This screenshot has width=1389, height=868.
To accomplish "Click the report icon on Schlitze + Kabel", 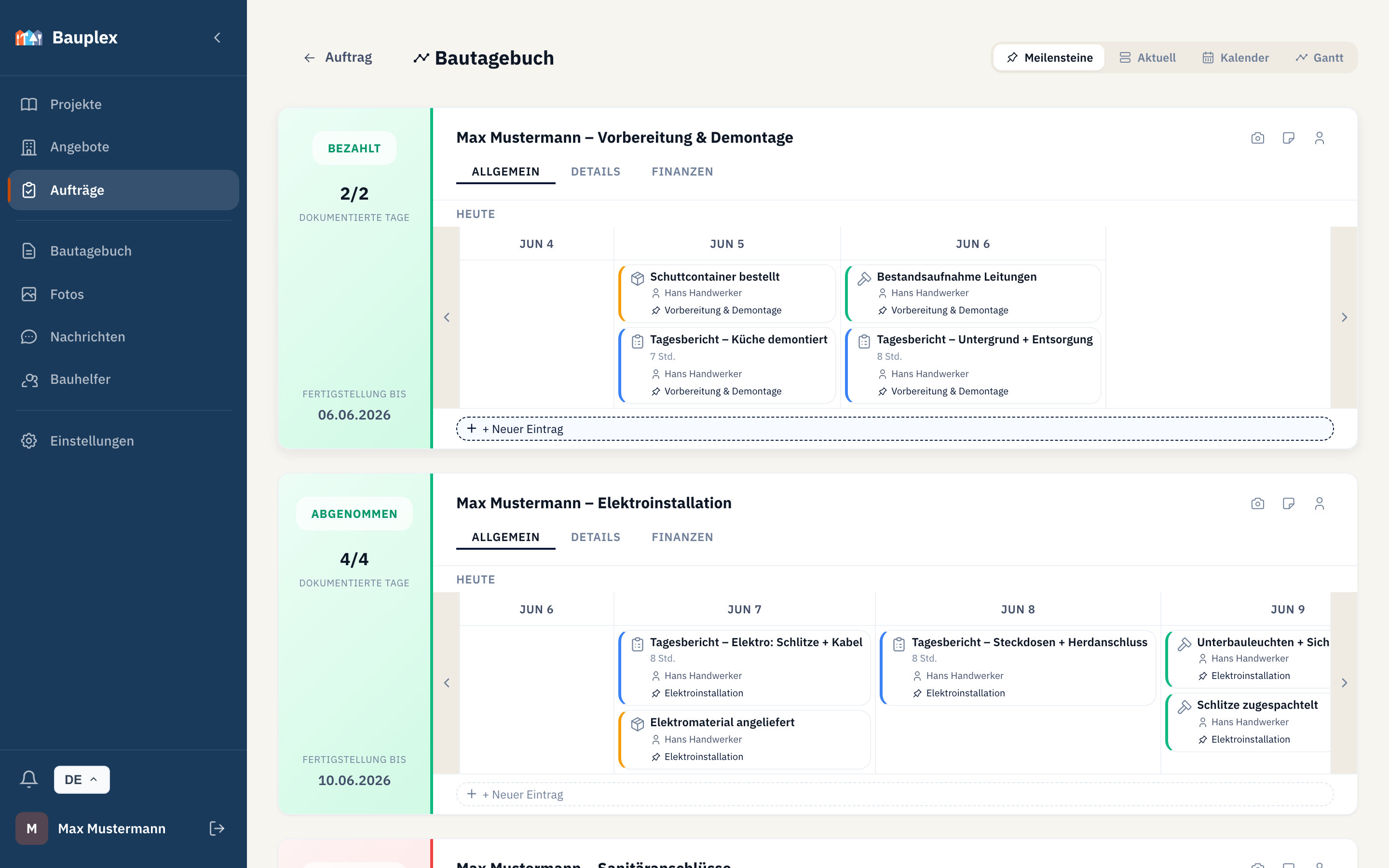I will point(637,644).
